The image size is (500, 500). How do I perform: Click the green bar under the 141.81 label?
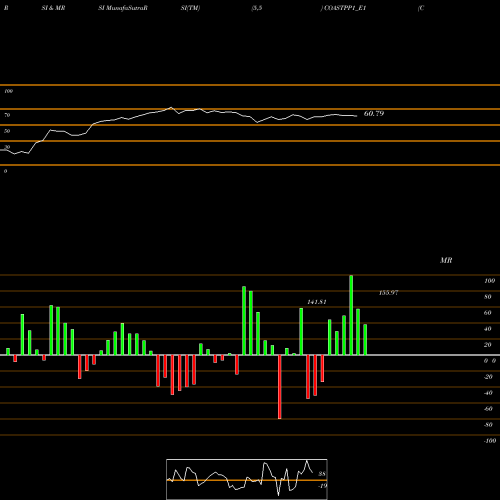(x=301, y=332)
